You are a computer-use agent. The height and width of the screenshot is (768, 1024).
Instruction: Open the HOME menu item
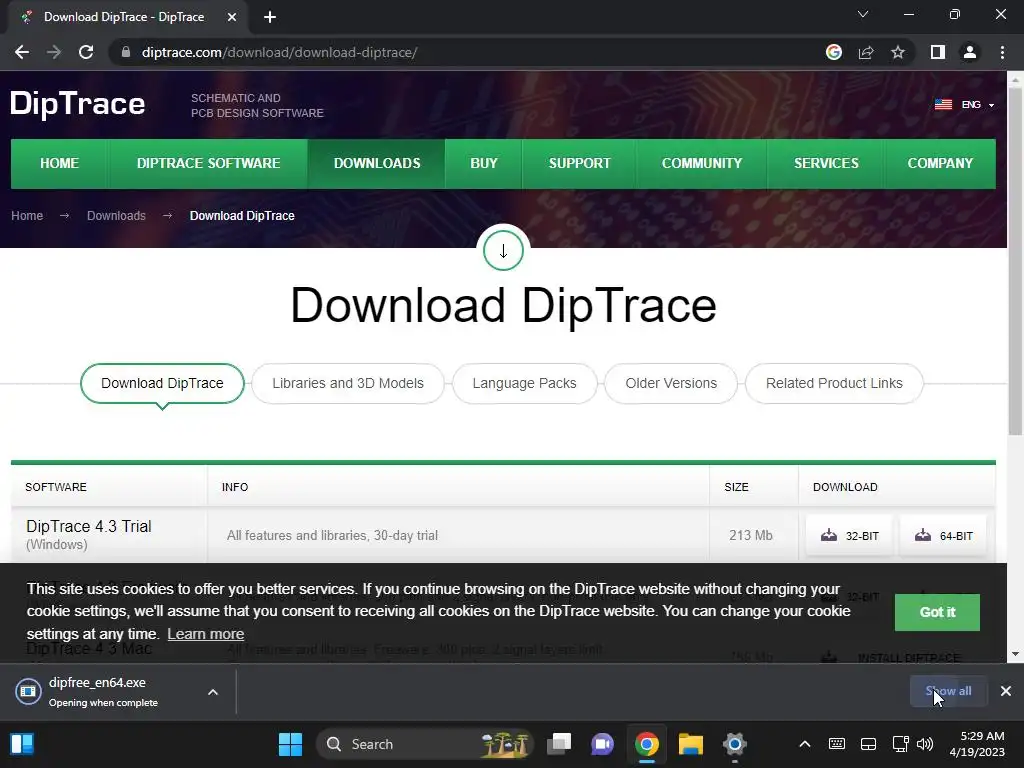click(59, 163)
